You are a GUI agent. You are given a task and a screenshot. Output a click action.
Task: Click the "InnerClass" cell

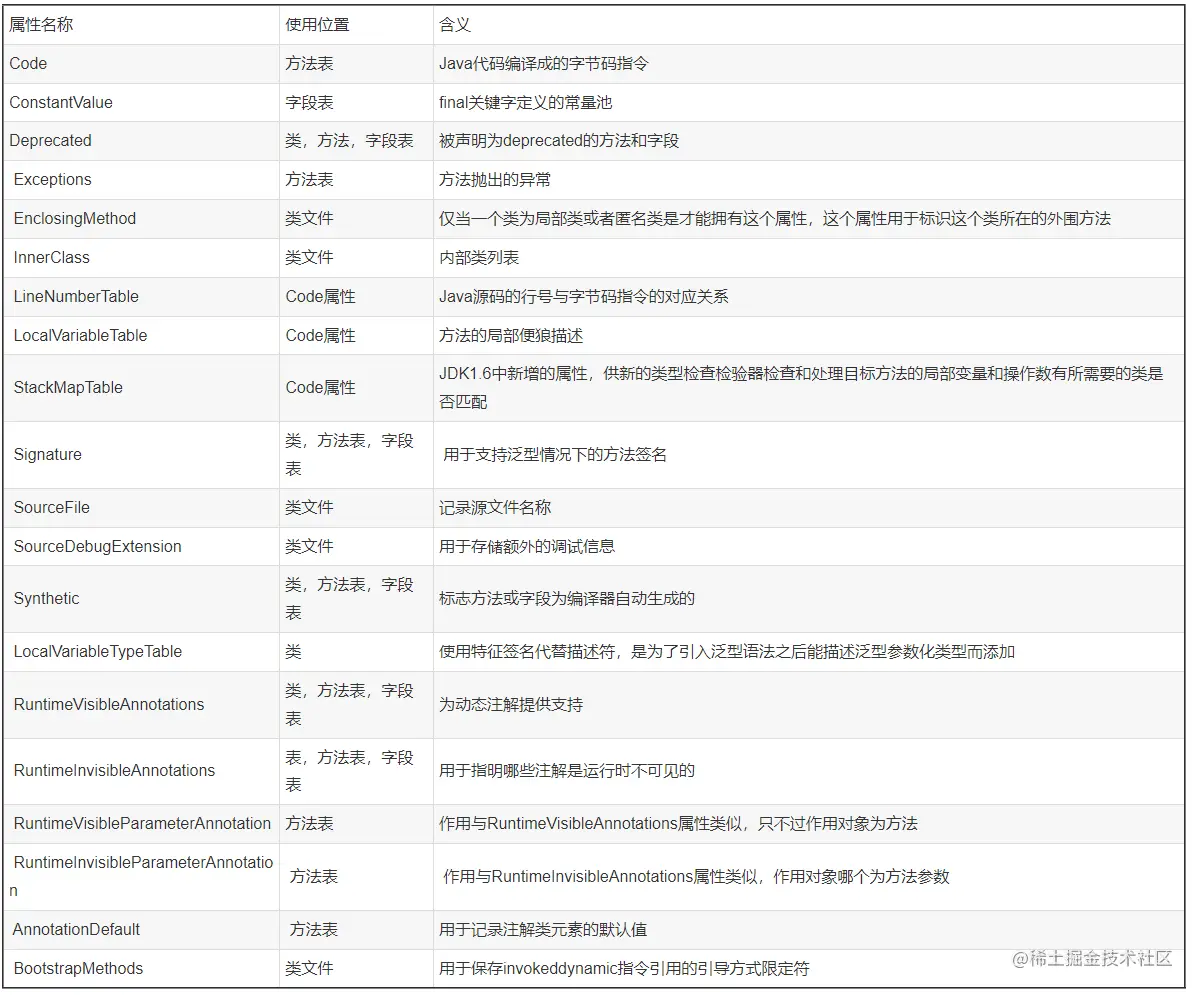point(141,258)
